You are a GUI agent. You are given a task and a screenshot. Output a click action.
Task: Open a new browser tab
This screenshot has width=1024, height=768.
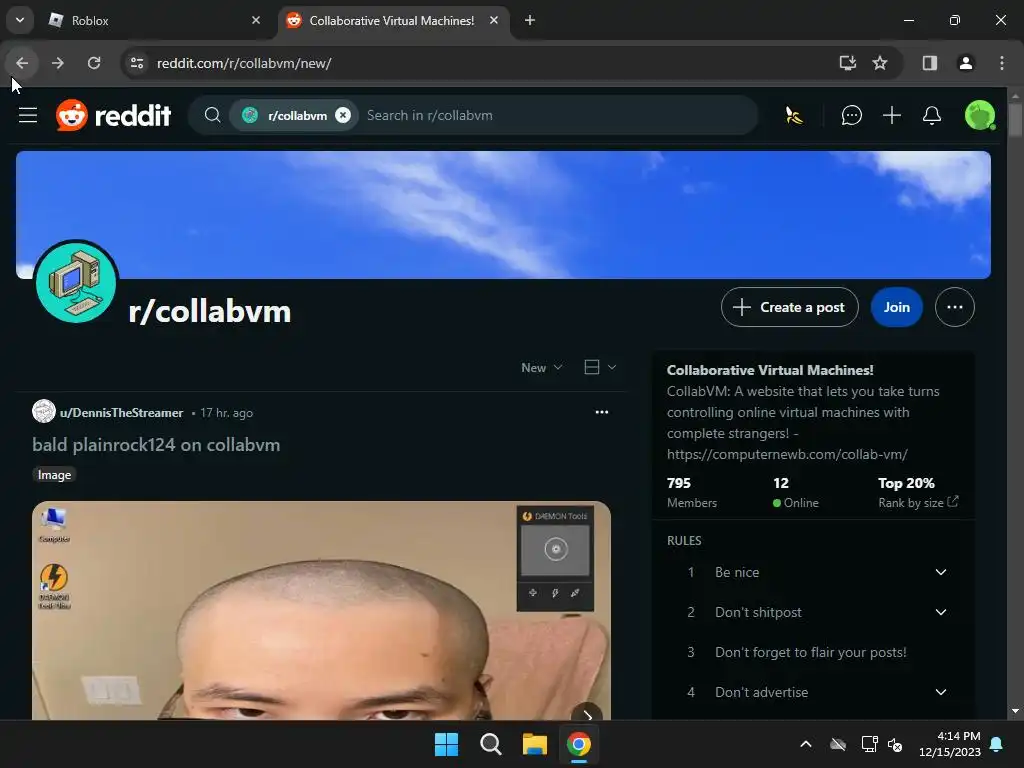pos(530,20)
